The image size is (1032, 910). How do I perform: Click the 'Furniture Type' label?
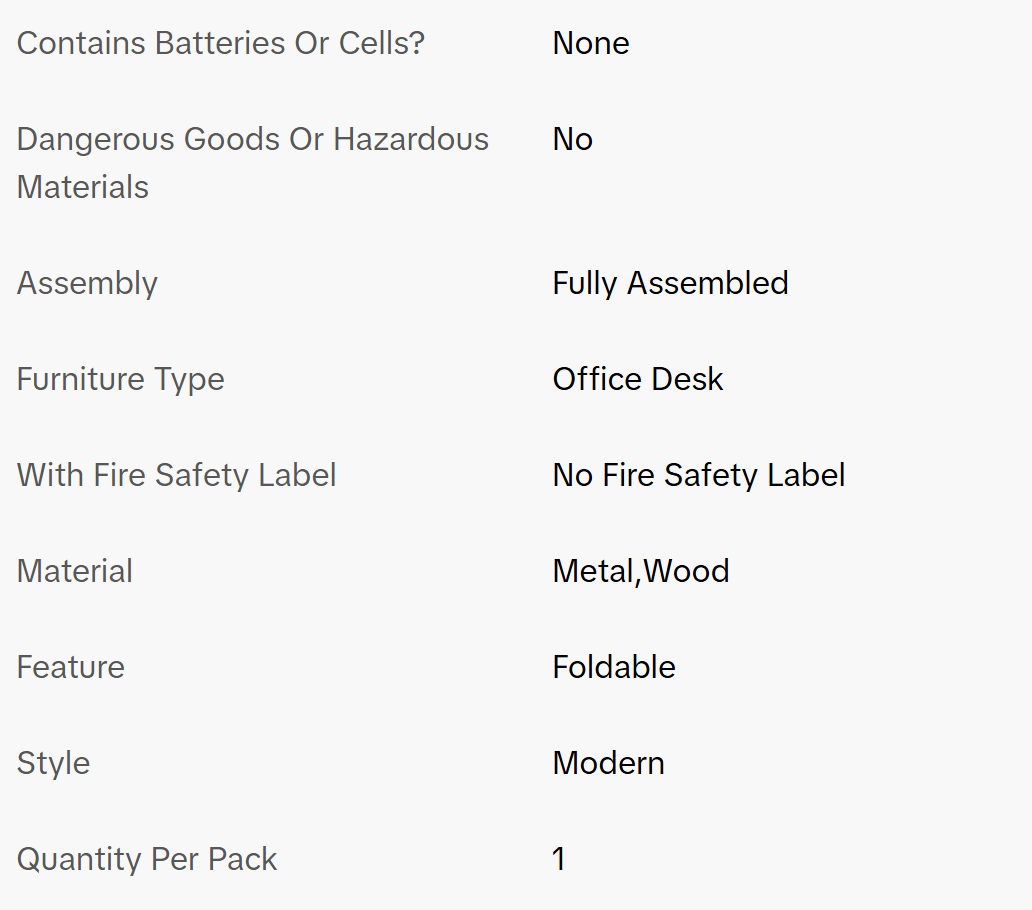[x=120, y=379]
